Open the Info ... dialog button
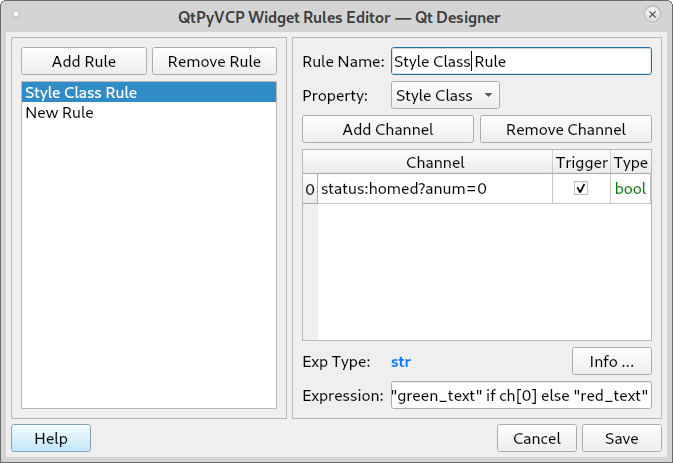Viewport: 673px width, 463px height. 612,361
